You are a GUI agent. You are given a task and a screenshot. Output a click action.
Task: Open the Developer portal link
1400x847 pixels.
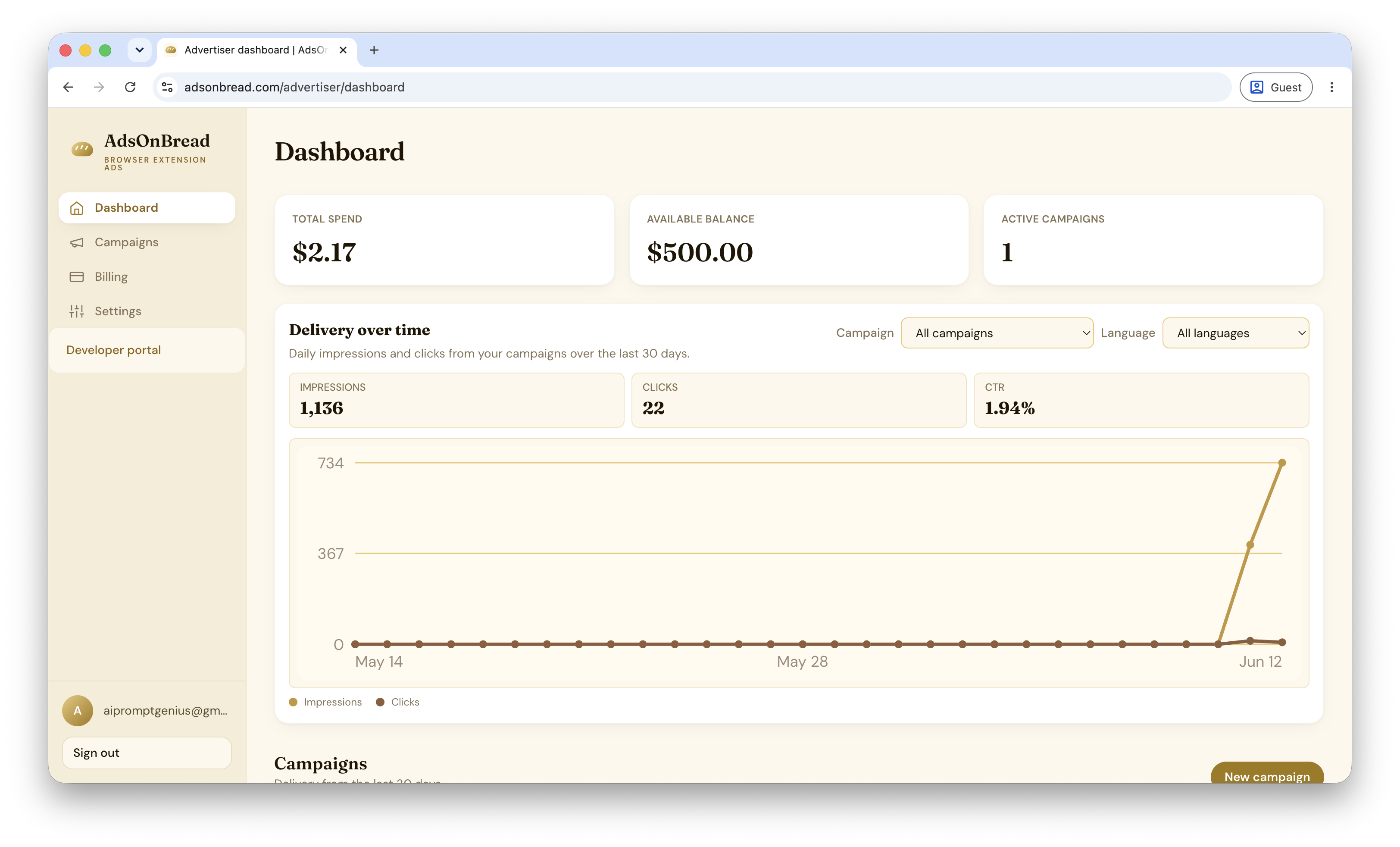pos(114,350)
